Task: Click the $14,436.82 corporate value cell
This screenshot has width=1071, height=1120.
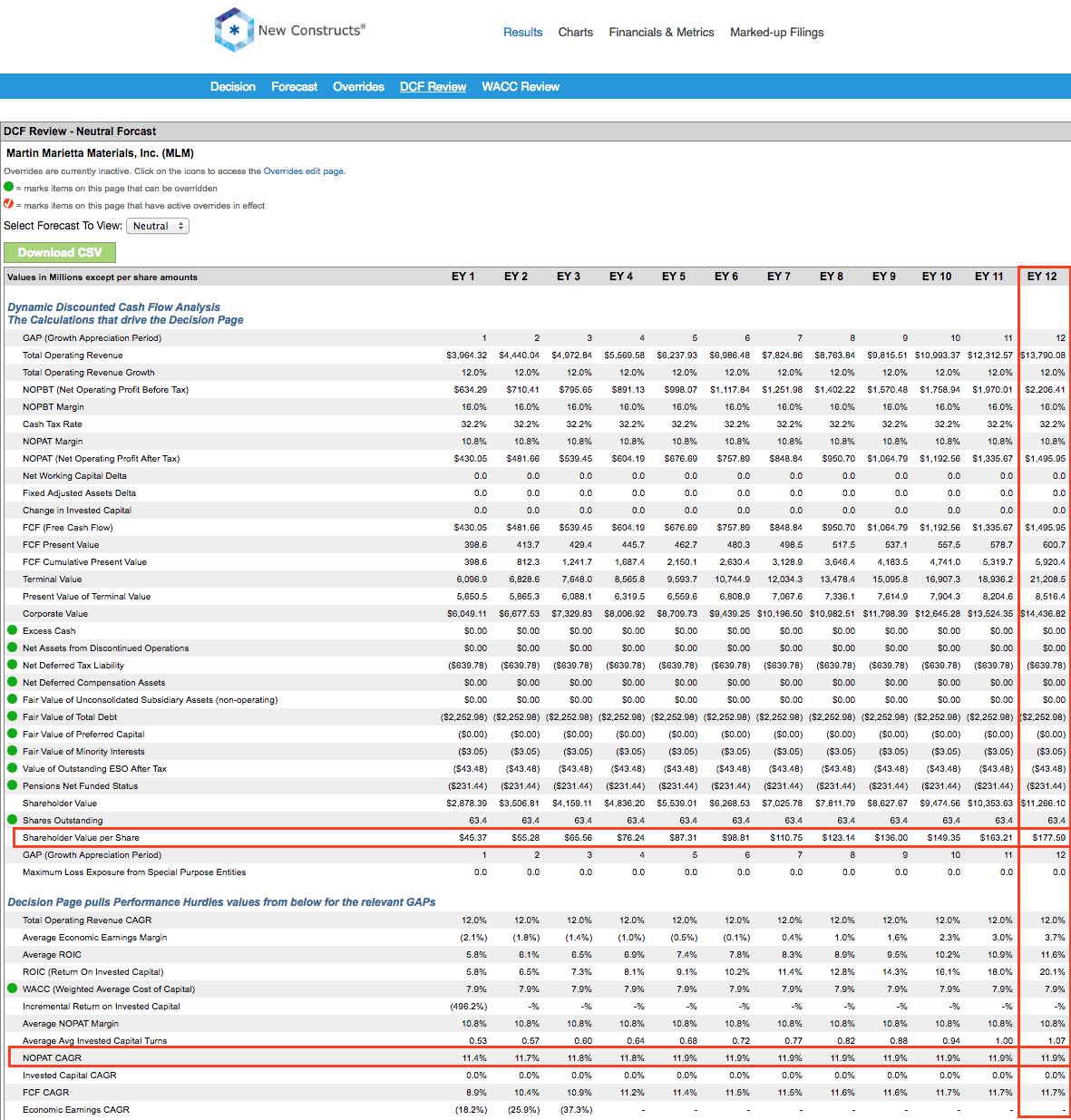Action: coord(1043,614)
